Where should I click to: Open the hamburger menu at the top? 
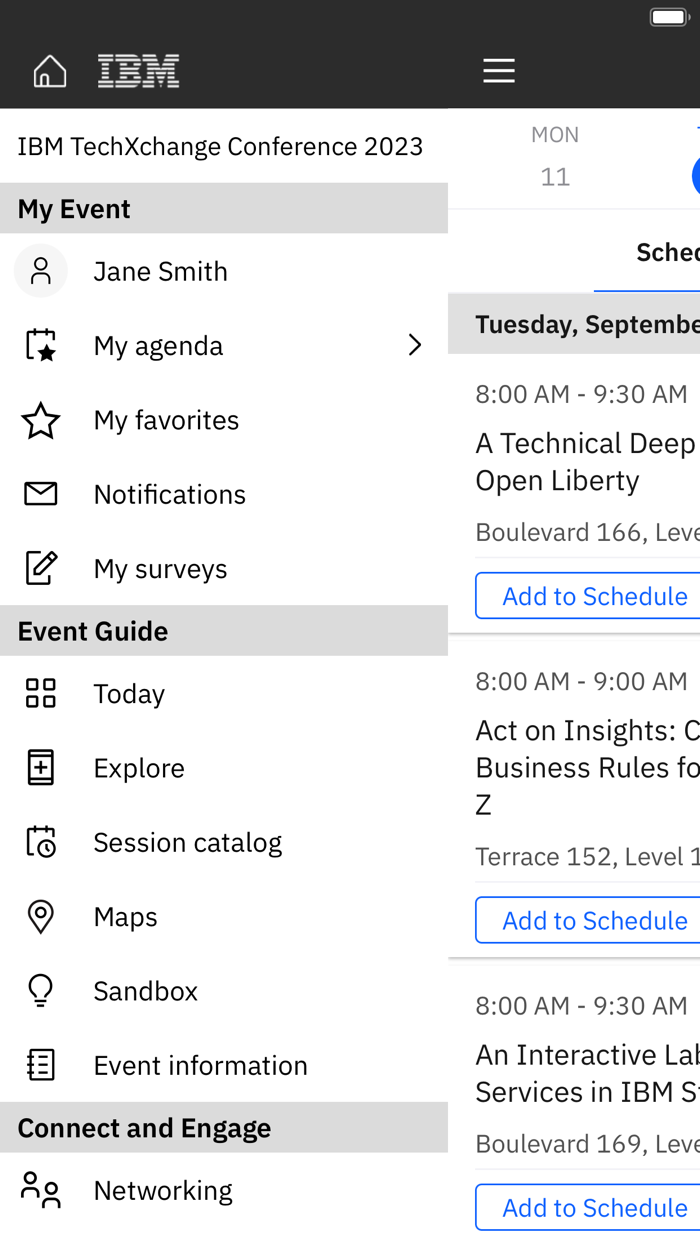coord(498,70)
